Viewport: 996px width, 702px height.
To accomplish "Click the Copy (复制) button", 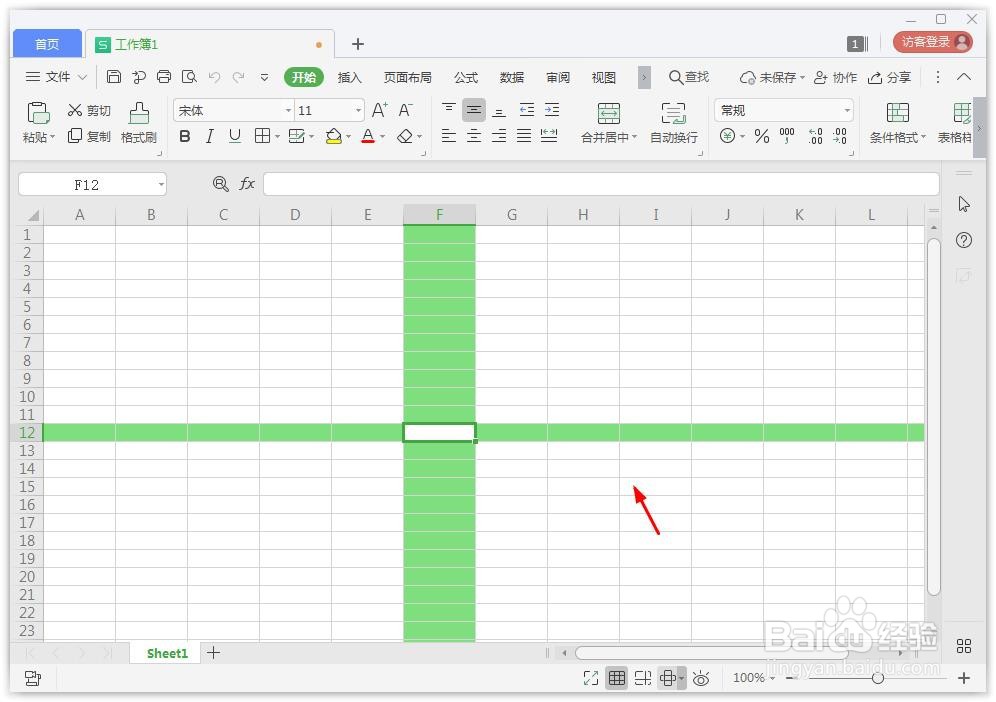I will click(90, 136).
